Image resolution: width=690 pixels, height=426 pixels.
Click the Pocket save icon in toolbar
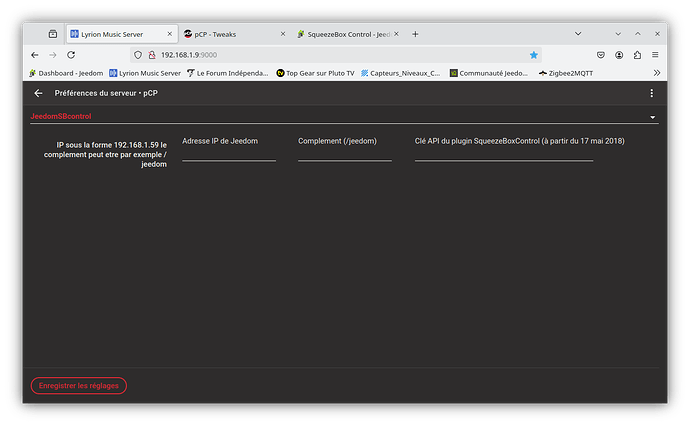(601, 55)
